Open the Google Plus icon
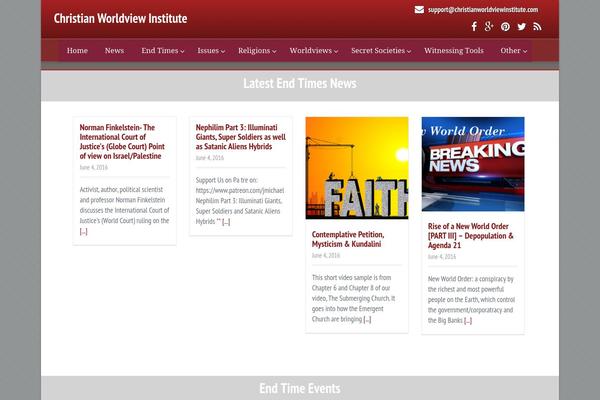Image resolution: width=600 pixels, height=400 pixels. [489, 26]
